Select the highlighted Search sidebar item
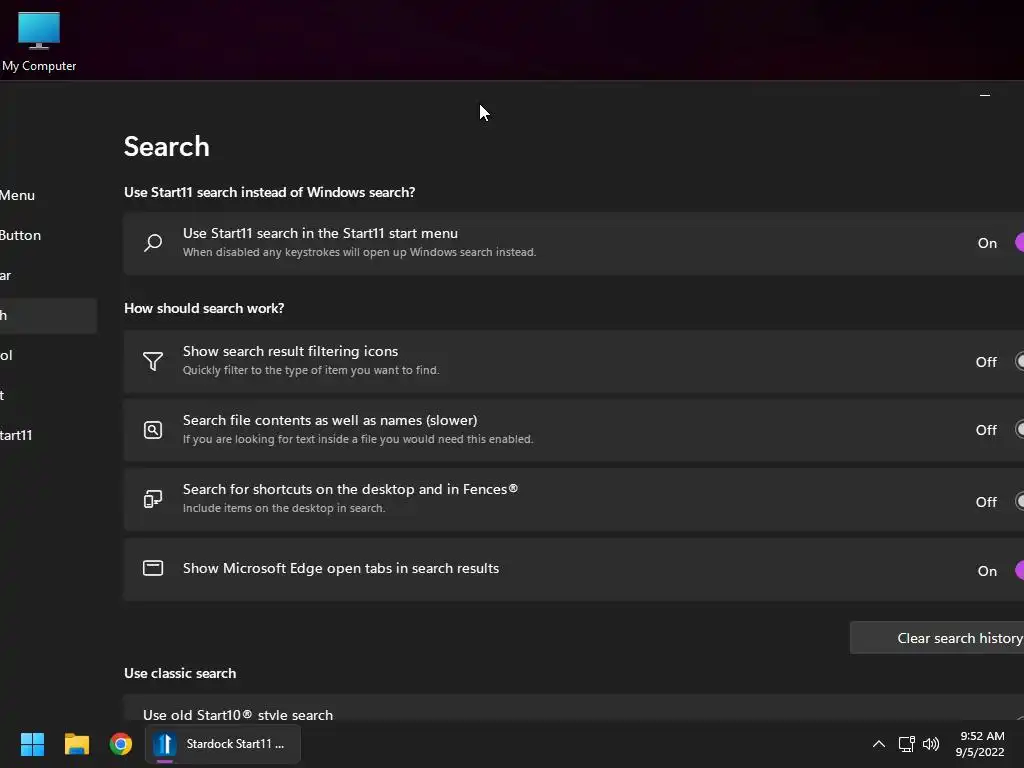This screenshot has width=1024, height=768. (x=48, y=315)
